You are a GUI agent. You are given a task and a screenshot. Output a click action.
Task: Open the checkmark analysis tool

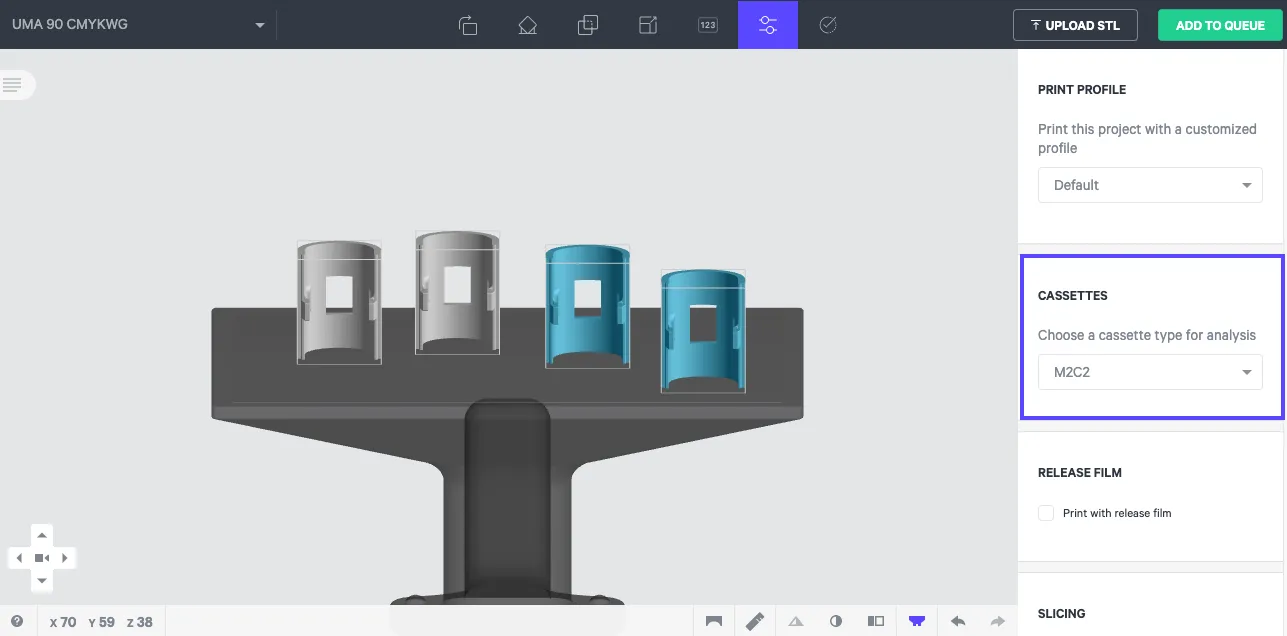(828, 25)
